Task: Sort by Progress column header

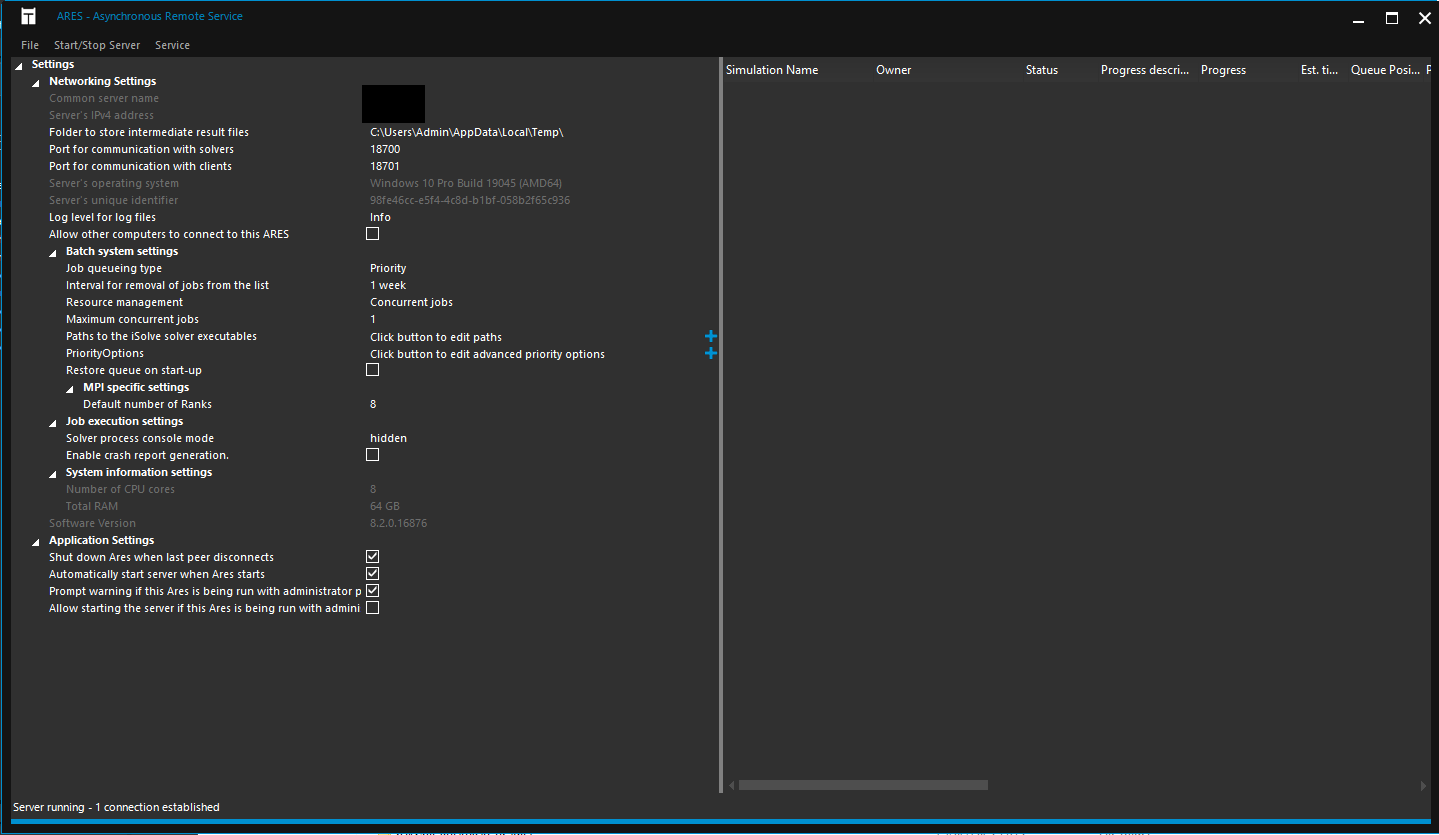Action: pos(1223,70)
